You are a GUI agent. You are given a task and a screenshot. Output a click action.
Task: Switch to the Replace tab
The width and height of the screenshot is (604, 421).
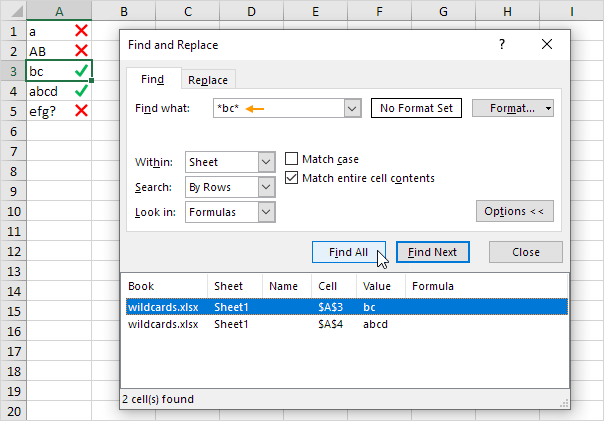208,80
